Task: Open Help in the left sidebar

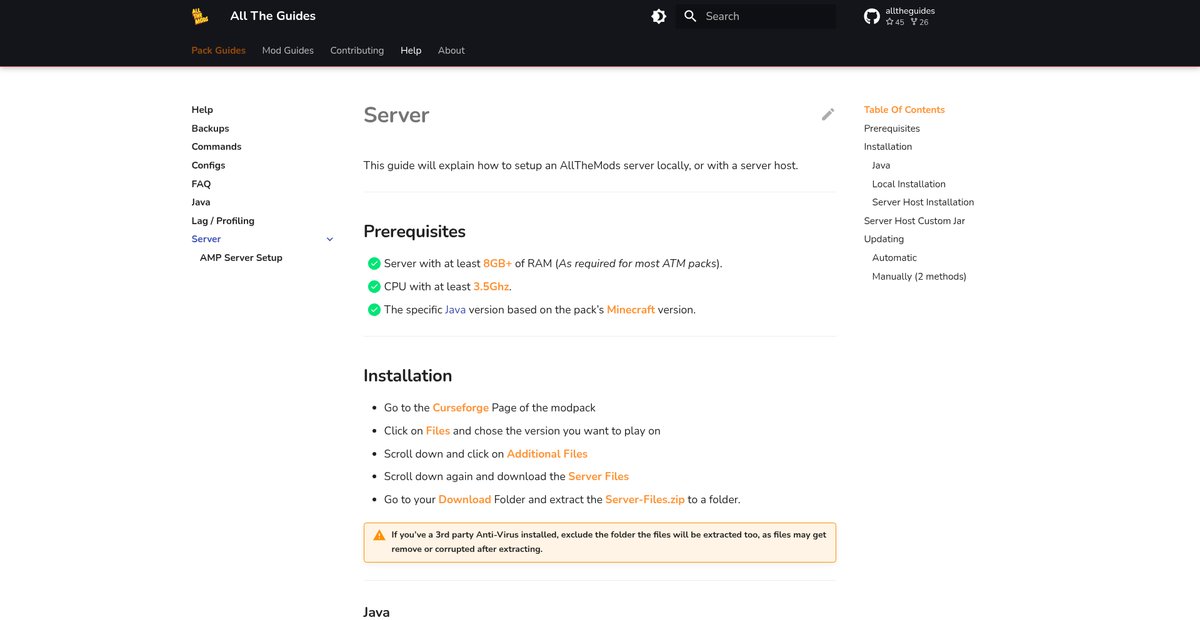Action: tap(202, 110)
